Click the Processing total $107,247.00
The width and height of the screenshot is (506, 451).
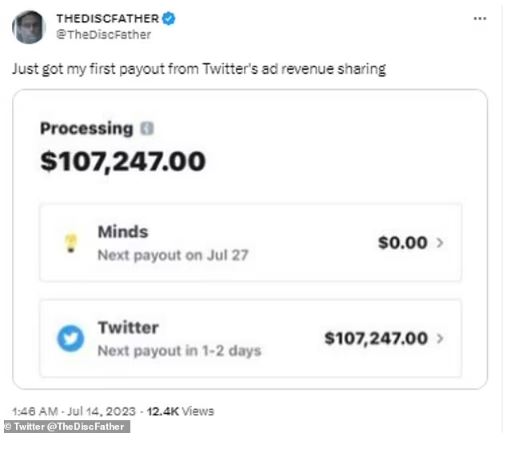click(x=123, y=162)
